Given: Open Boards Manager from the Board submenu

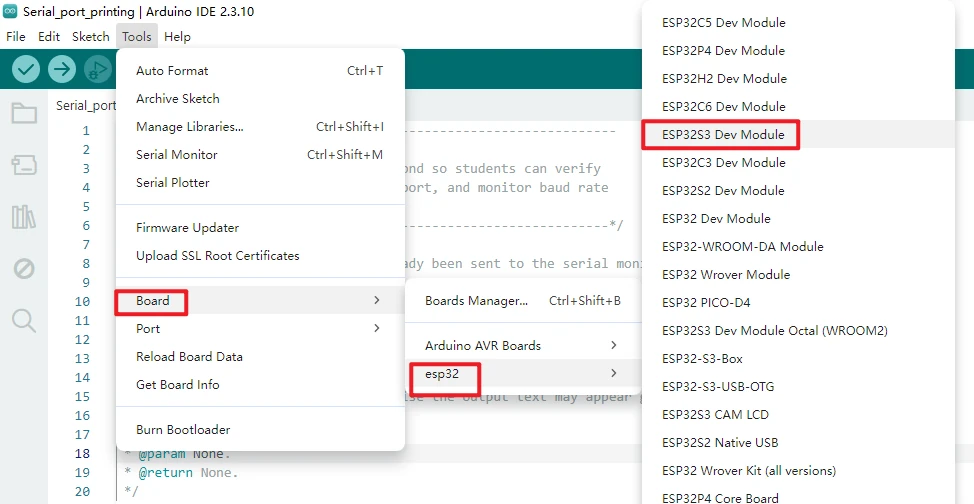Looking at the screenshot, I should [523, 301].
